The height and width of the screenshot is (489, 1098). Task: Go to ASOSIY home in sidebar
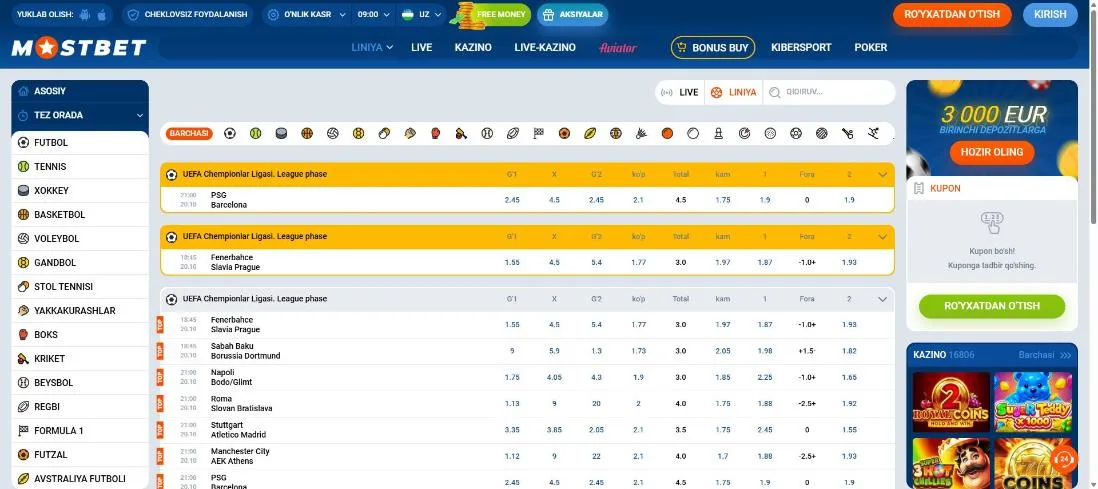80,91
